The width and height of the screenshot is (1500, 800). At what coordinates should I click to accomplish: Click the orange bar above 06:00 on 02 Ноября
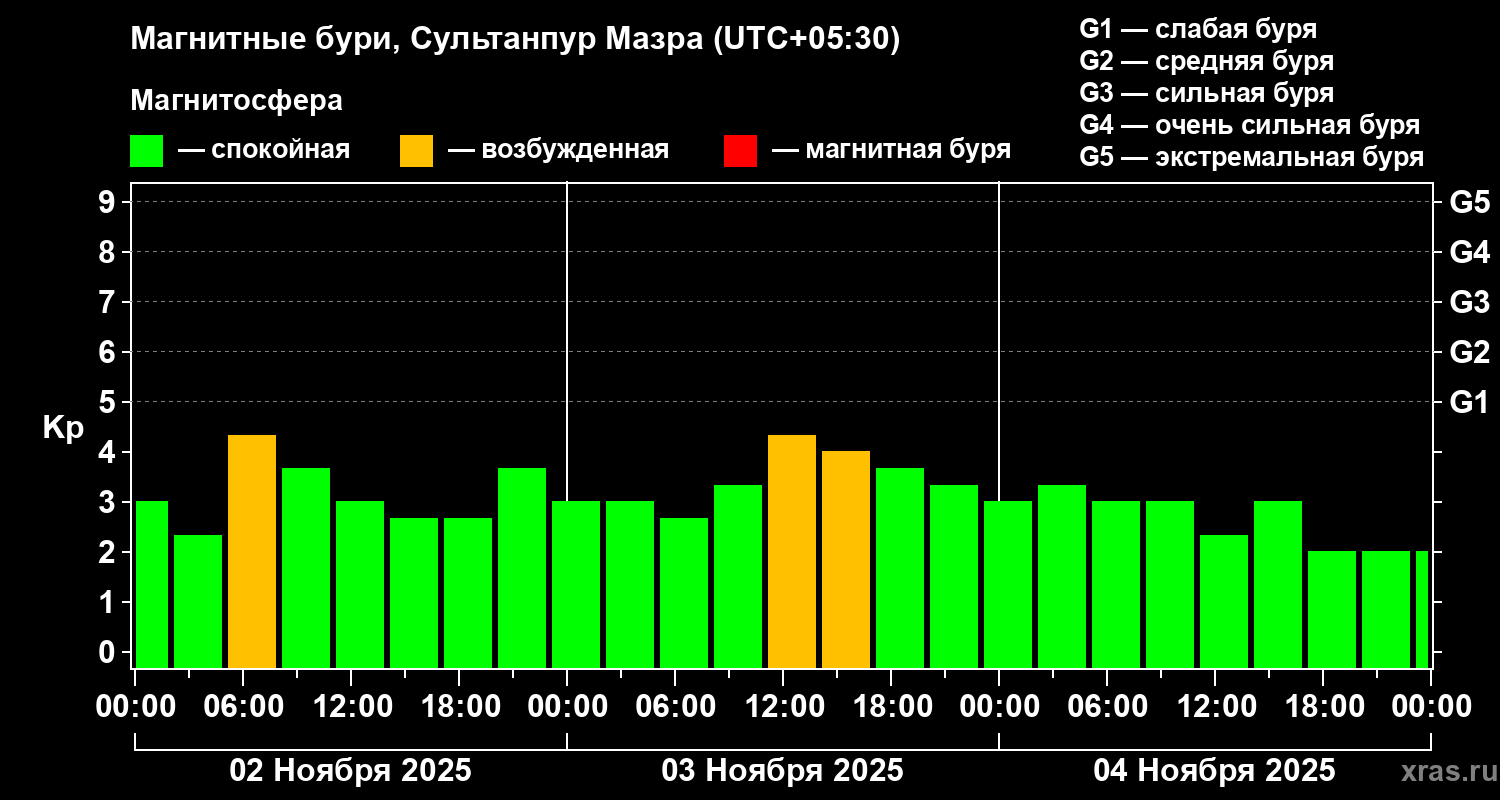[x=252, y=551]
